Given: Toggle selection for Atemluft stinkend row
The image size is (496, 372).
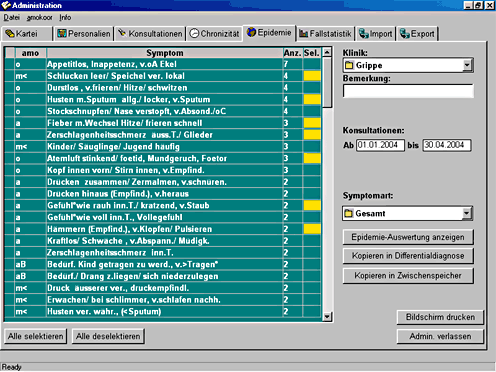Looking at the screenshot, I should point(312,158).
